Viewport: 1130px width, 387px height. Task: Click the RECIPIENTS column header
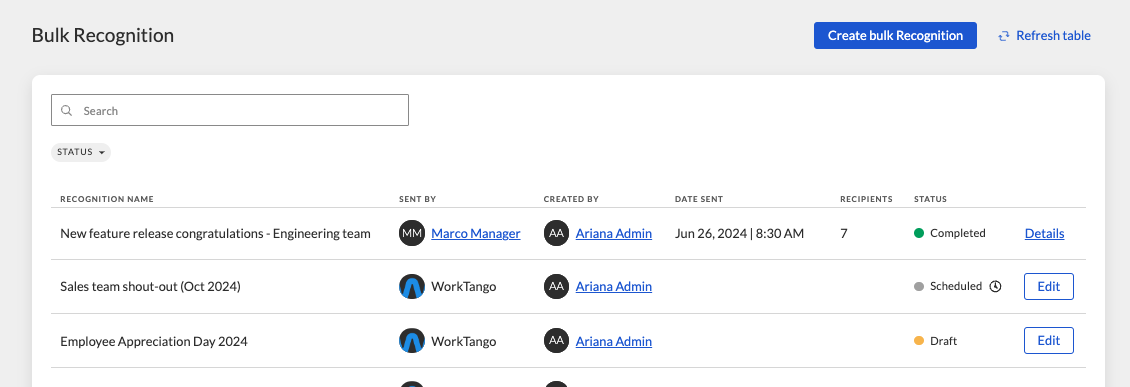tap(866, 199)
